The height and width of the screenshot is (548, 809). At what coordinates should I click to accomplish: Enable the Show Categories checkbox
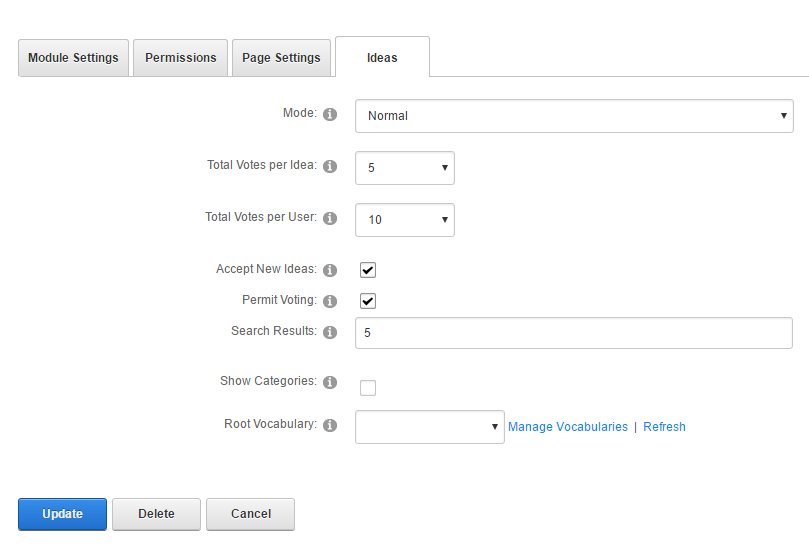(x=368, y=388)
